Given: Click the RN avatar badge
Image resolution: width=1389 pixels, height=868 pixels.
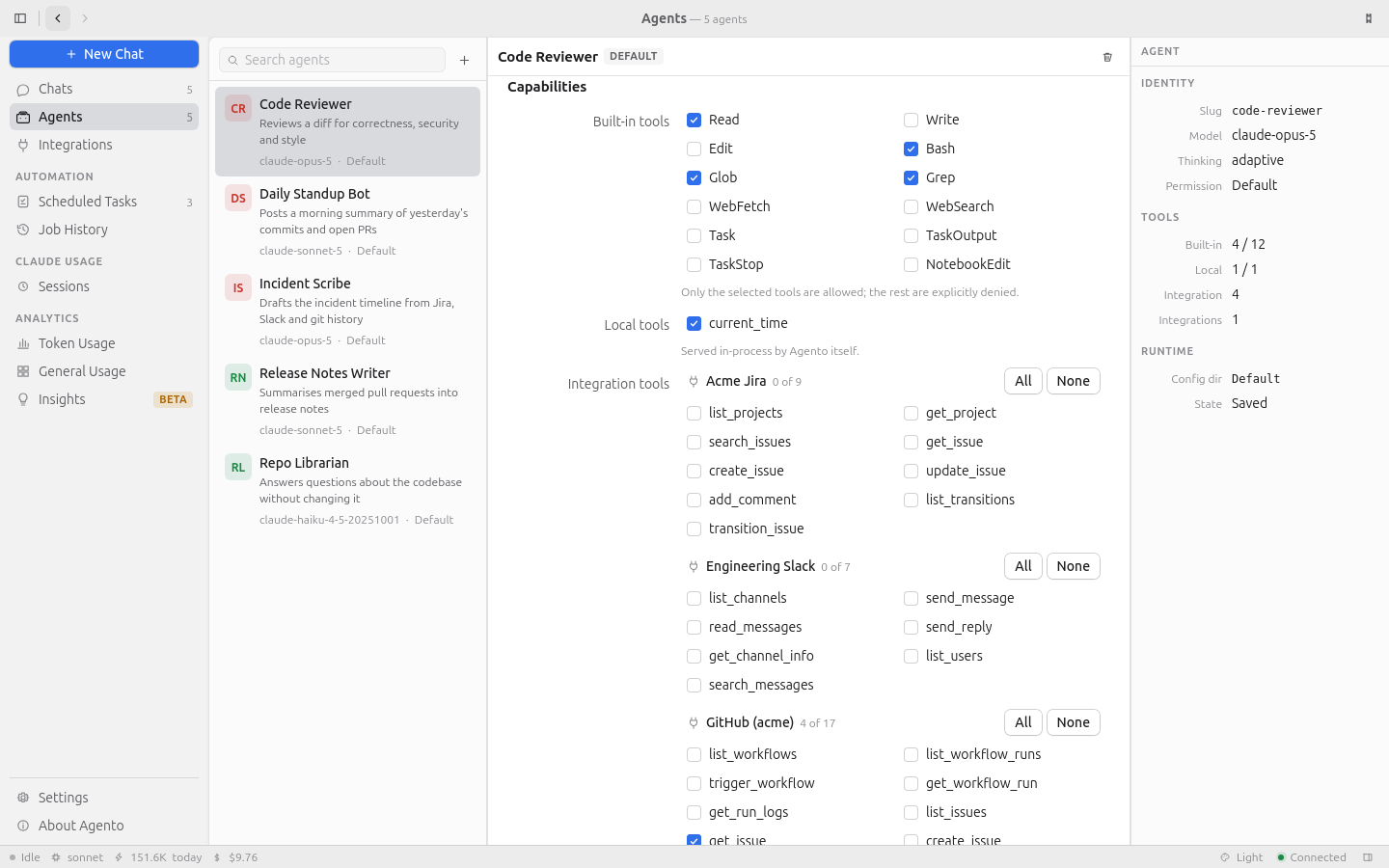Looking at the screenshot, I should pyautogui.click(x=238, y=377).
